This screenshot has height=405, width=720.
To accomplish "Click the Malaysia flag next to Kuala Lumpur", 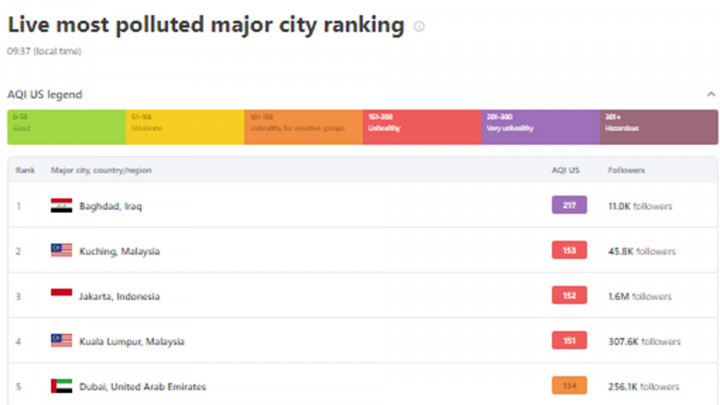I will pyautogui.click(x=61, y=341).
